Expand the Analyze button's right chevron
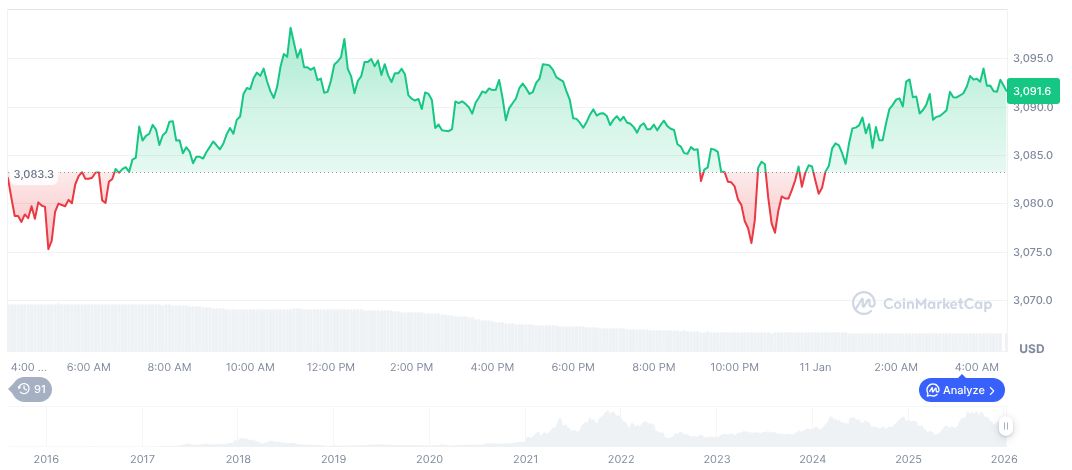The height and width of the screenshot is (470, 1072). (992, 390)
